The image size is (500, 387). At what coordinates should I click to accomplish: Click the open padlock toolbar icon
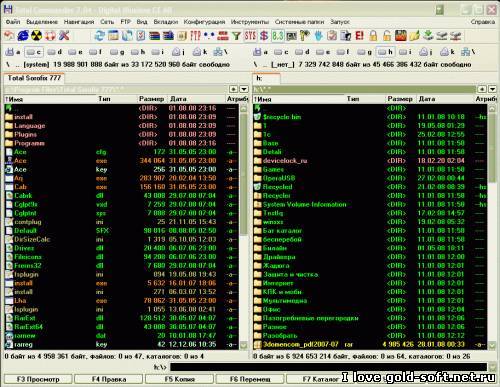point(387,35)
